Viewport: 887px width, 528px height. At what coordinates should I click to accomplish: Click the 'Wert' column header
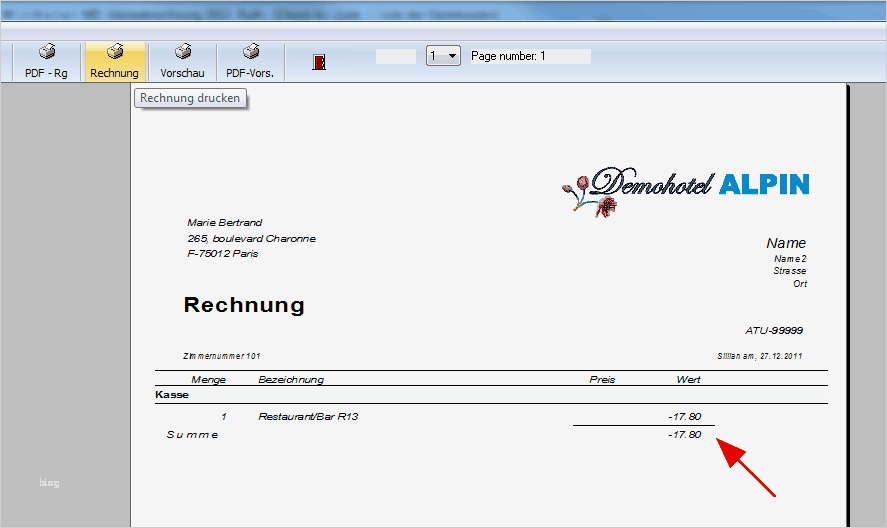tap(688, 380)
